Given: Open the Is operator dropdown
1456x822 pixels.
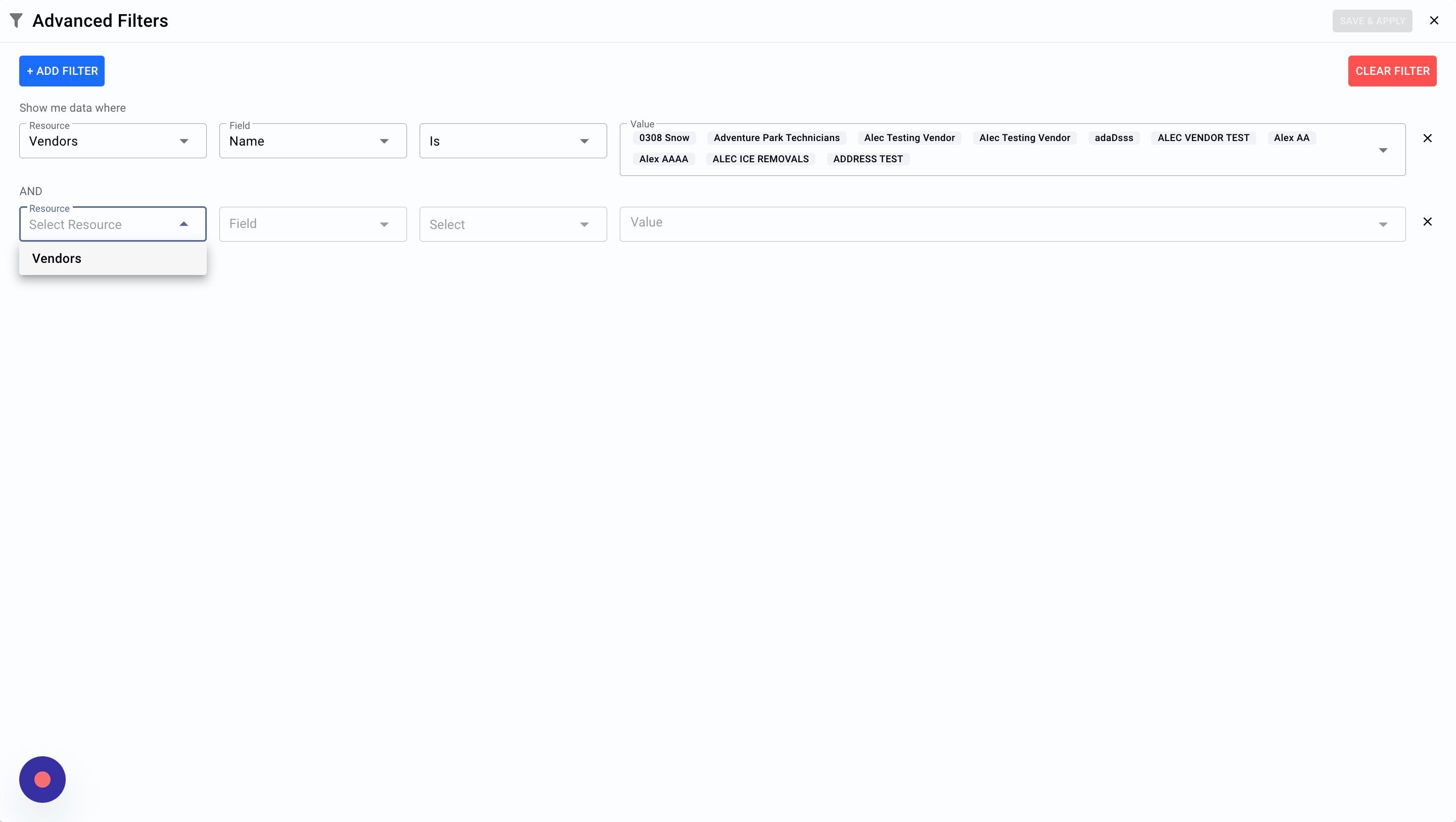Looking at the screenshot, I should (x=513, y=142).
